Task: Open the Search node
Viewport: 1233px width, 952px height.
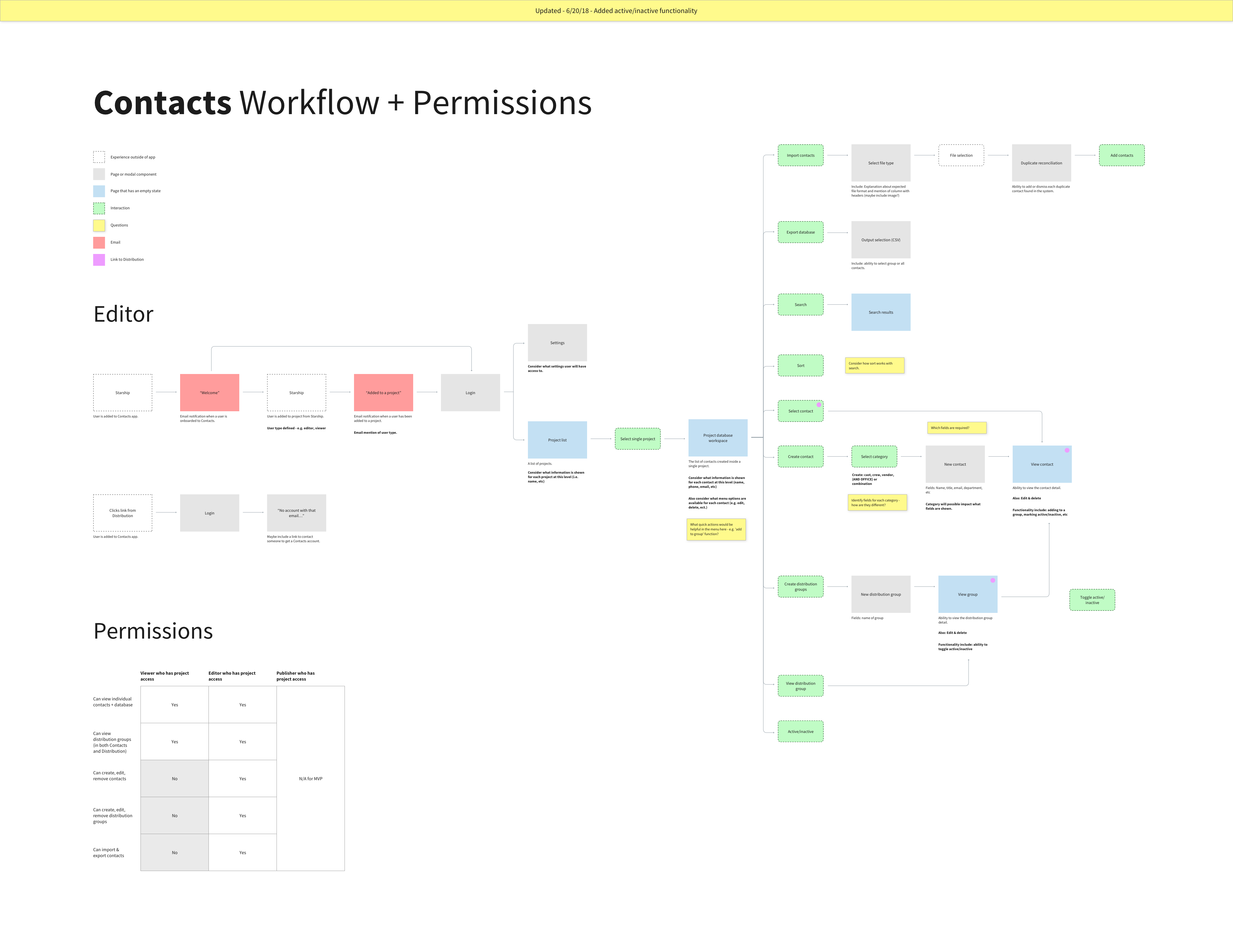Action: pos(801,304)
